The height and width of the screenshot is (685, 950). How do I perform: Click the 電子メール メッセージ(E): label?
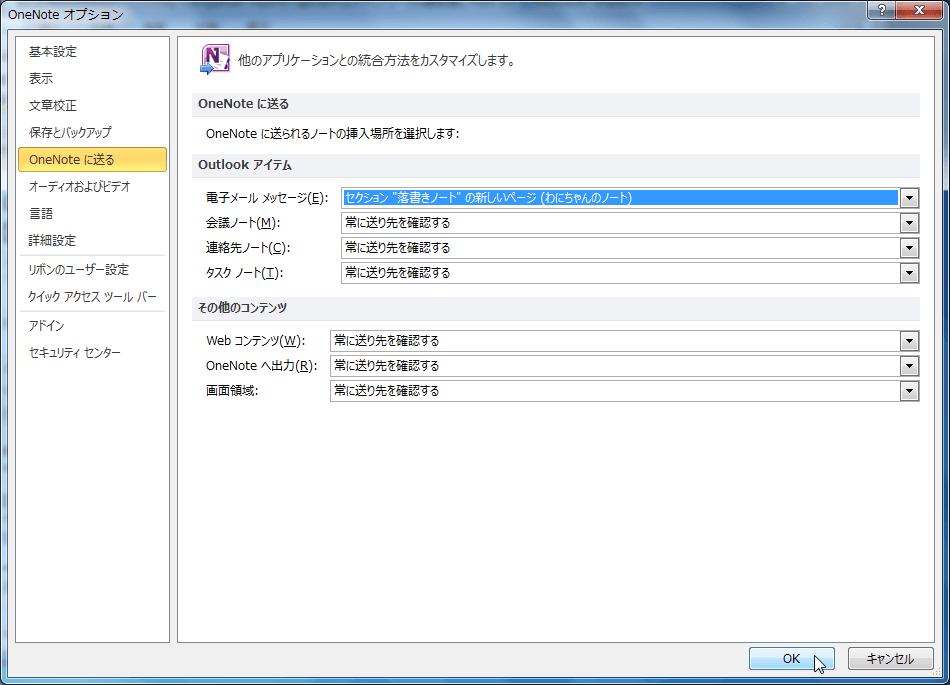pos(267,198)
